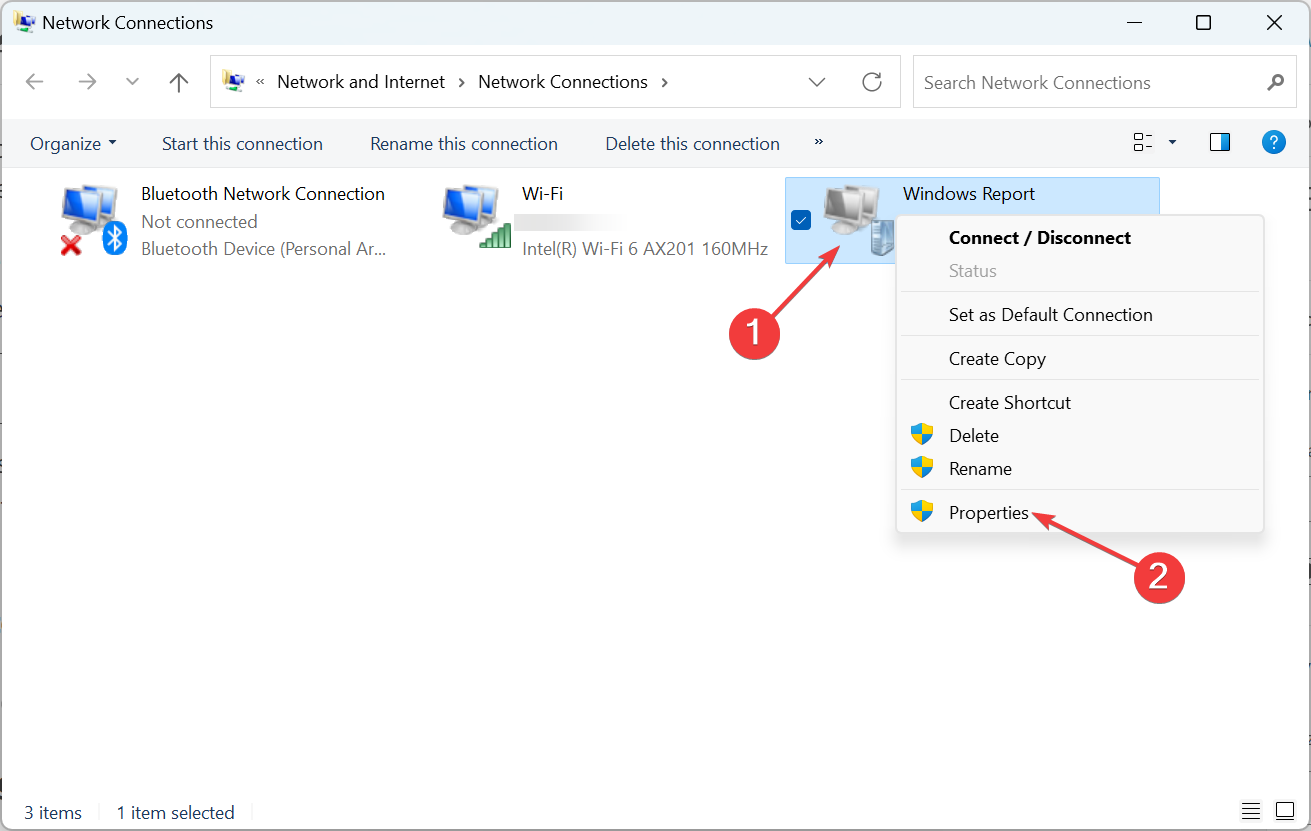Click Rename this connection in toolbar
Screen dimensions: 1311x831
click(464, 144)
